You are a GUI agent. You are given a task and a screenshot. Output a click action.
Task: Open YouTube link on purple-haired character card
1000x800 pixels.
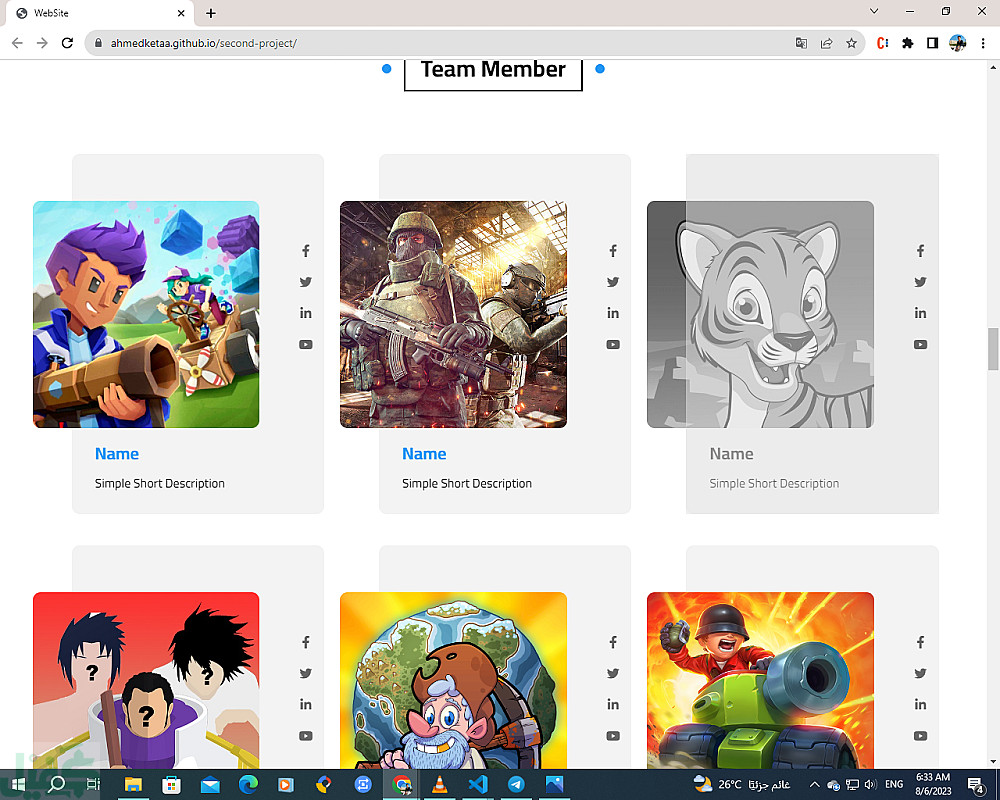[x=305, y=344]
